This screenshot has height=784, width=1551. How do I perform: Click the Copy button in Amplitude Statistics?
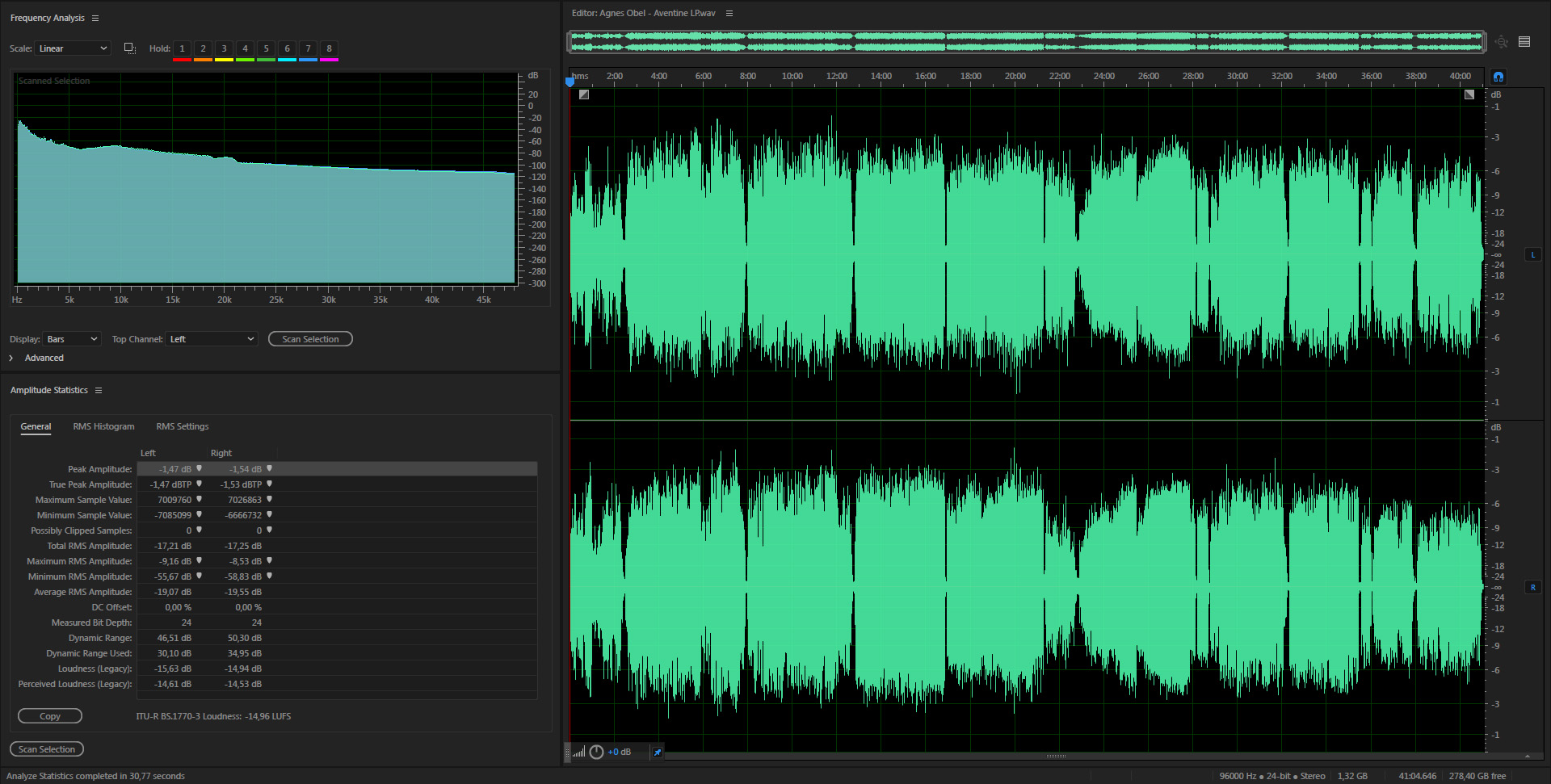50,716
